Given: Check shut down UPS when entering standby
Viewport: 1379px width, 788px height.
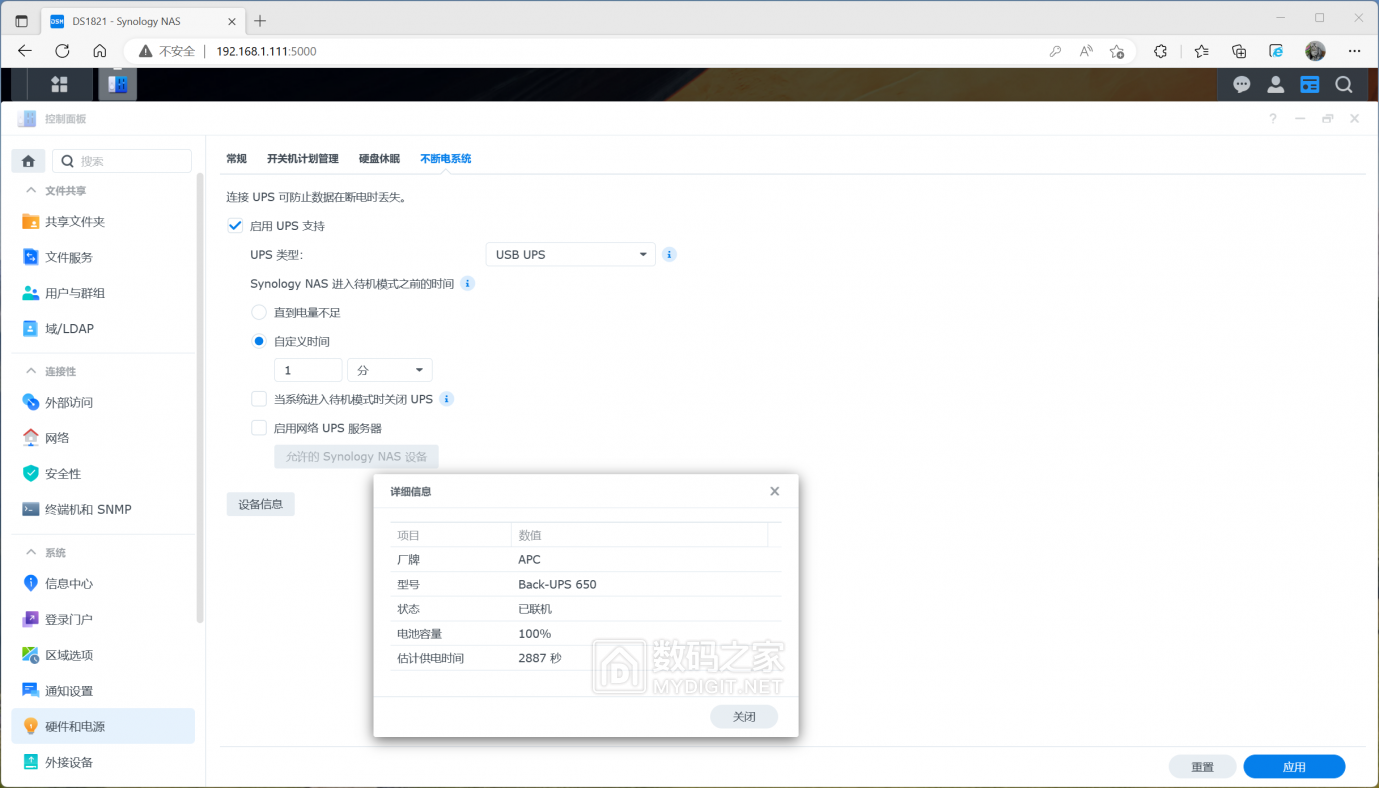Looking at the screenshot, I should coord(259,399).
